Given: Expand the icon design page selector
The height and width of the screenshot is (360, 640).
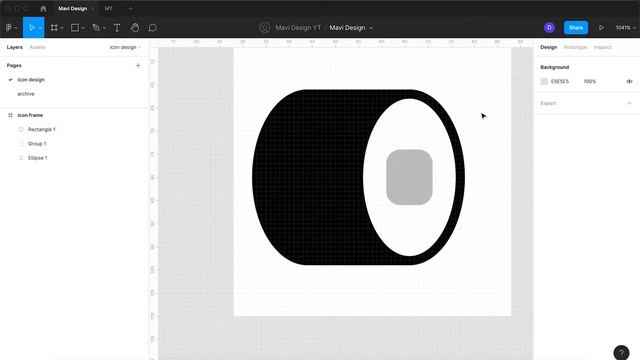Looking at the screenshot, I should pyautogui.click(x=125, y=47).
